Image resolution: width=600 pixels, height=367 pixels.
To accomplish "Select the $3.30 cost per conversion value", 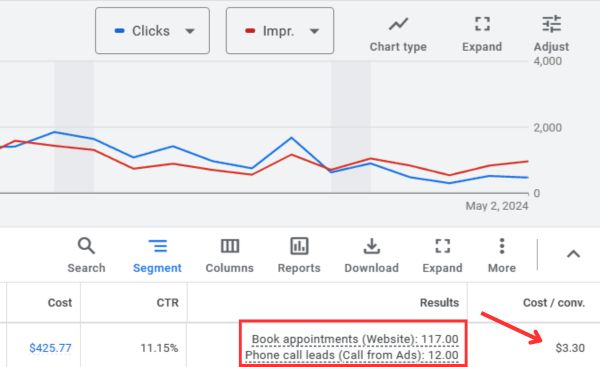I will (x=570, y=348).
